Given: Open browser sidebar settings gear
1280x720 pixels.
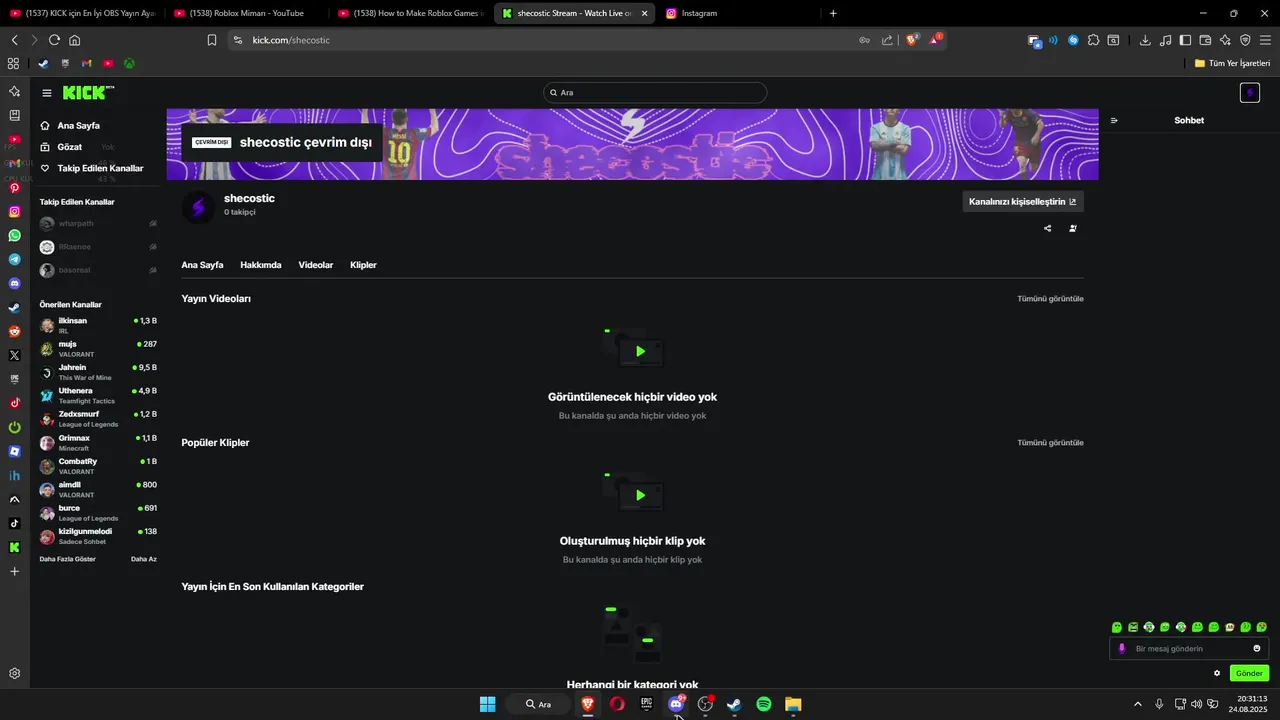Looking at the screenshot, I should tap(14, 674).
